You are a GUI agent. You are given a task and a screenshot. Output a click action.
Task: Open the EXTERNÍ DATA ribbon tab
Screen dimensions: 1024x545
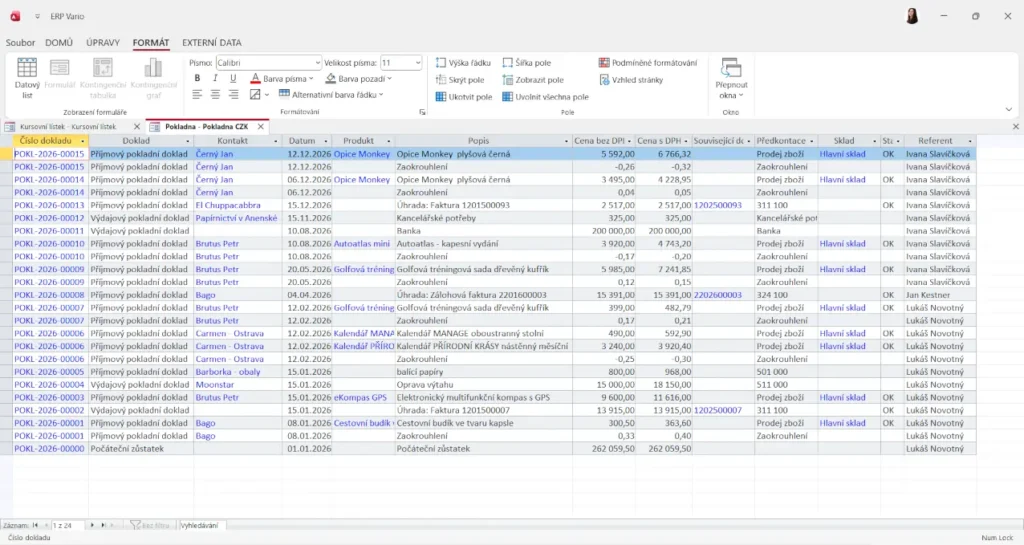[x=211, y=43]
